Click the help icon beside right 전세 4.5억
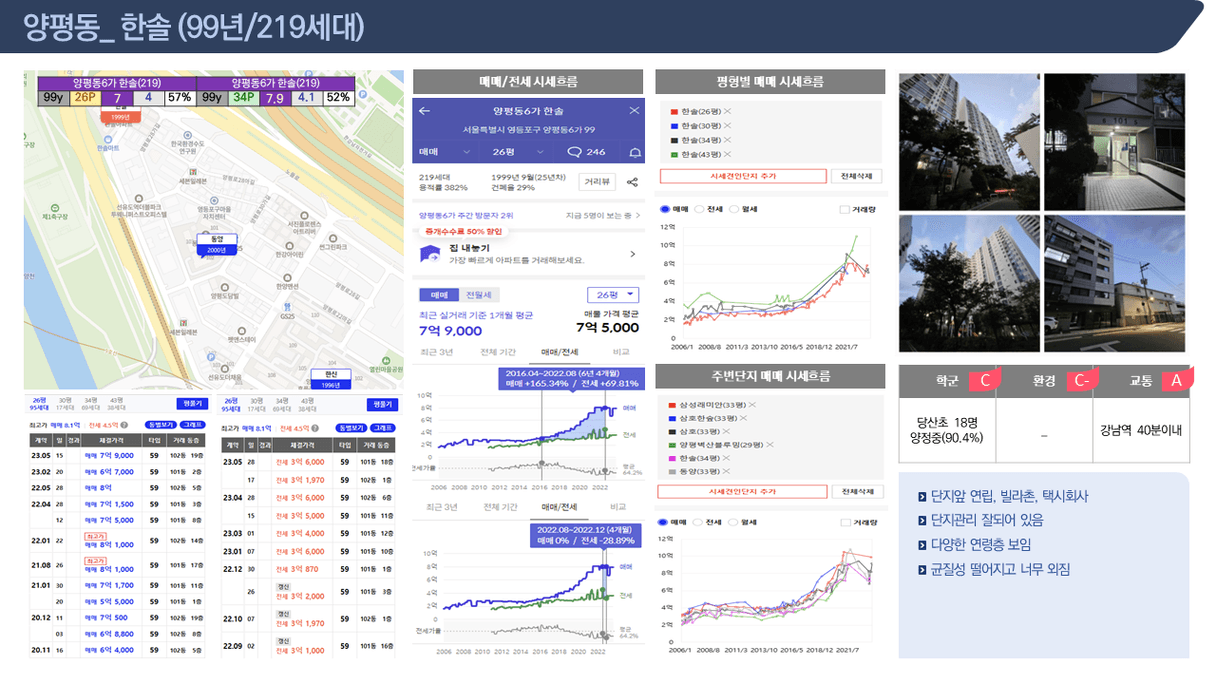 (317, 426)
